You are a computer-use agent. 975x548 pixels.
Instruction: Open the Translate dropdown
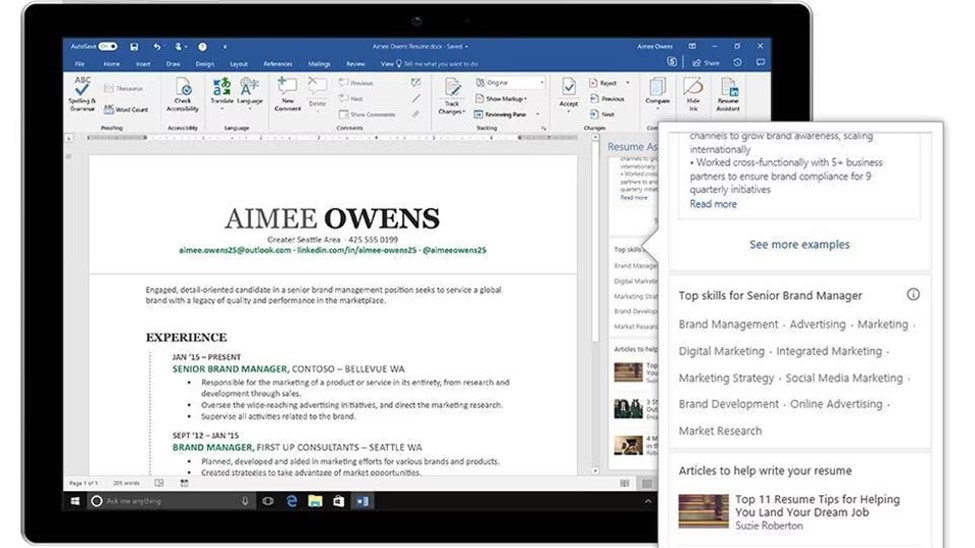coord(221,93)
